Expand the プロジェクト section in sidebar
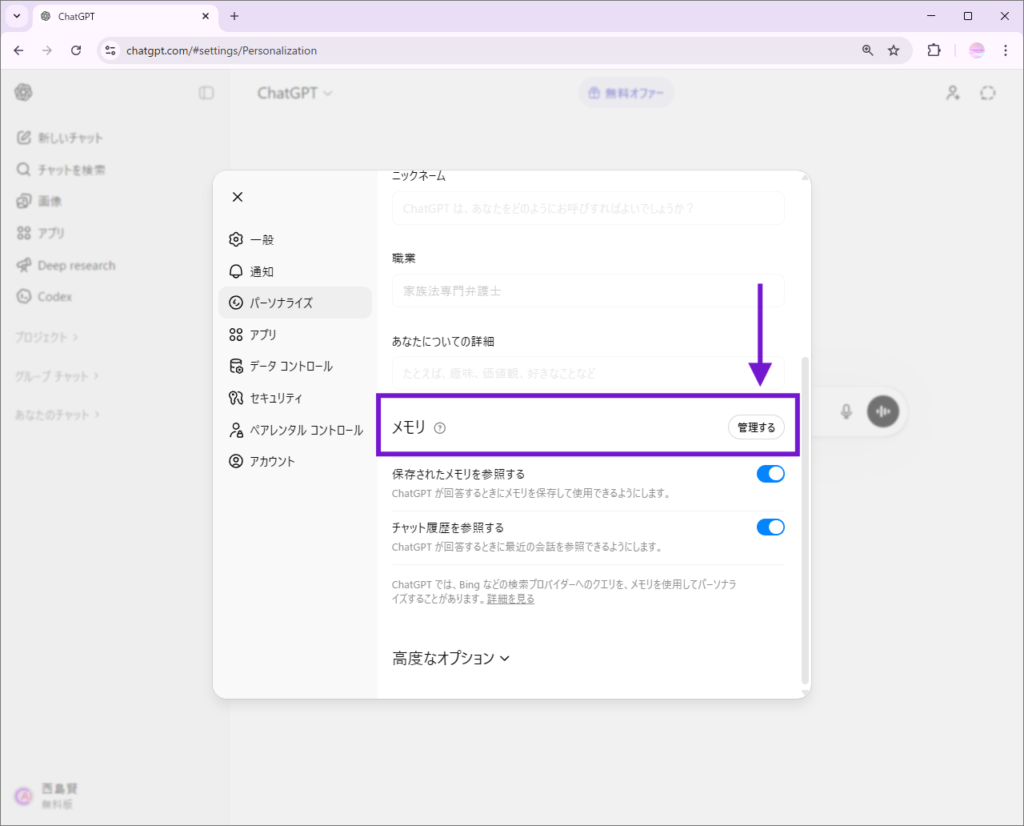1024x826 pixels. pos(47,337)
